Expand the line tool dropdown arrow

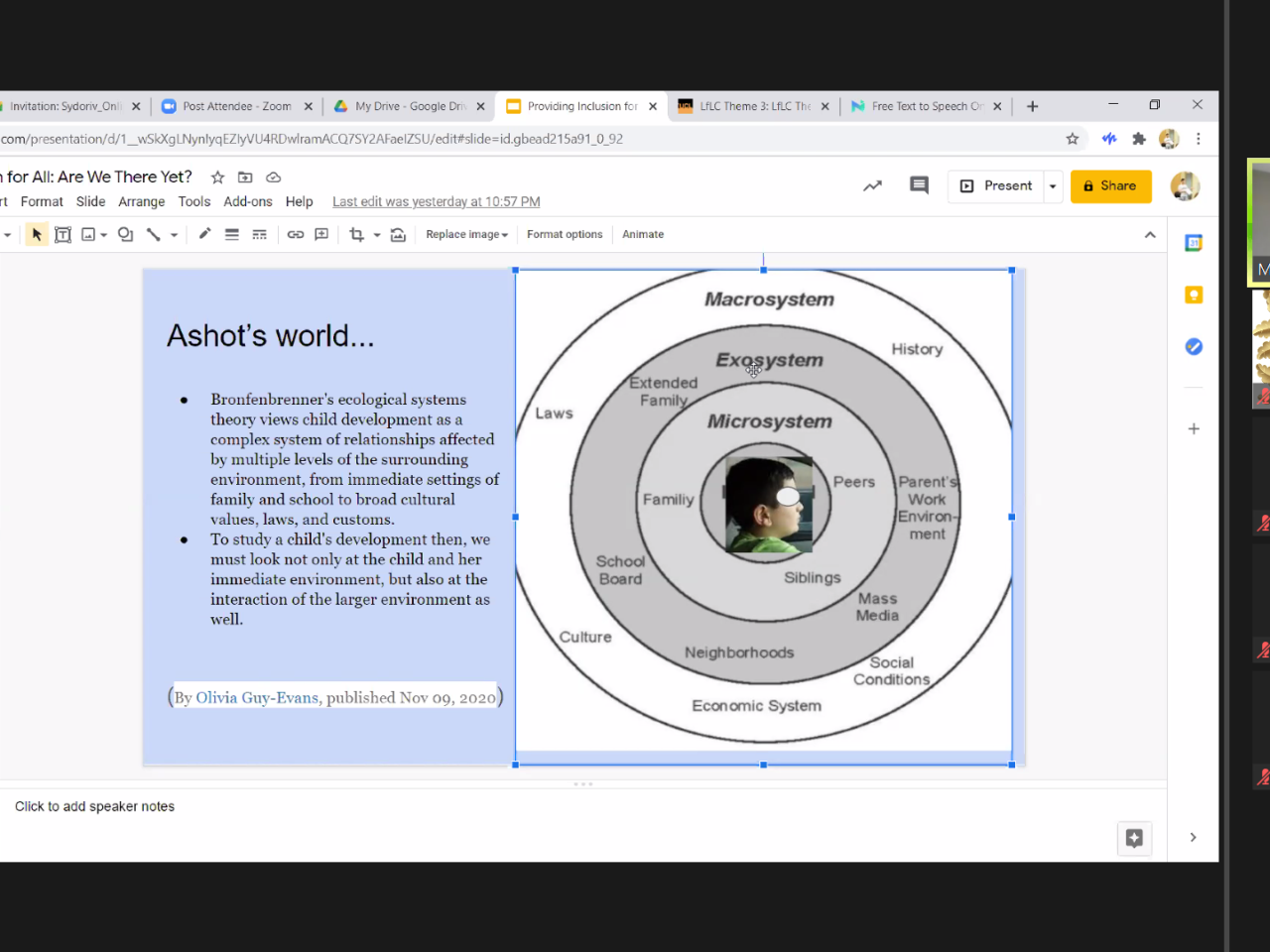tap(174, 235)
